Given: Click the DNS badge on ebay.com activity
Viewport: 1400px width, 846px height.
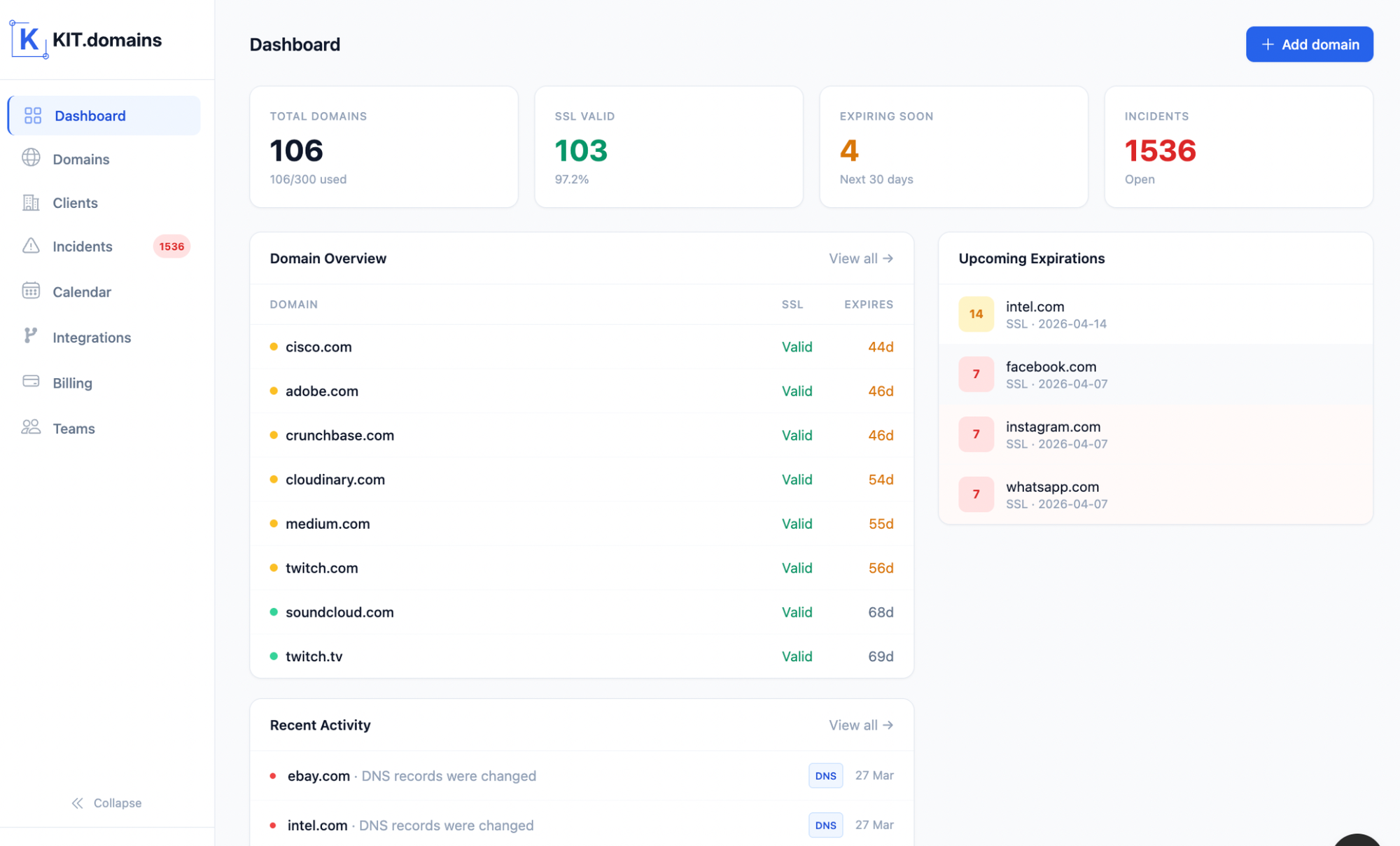Looking at the screenshot, I should [x=825, y=775].
